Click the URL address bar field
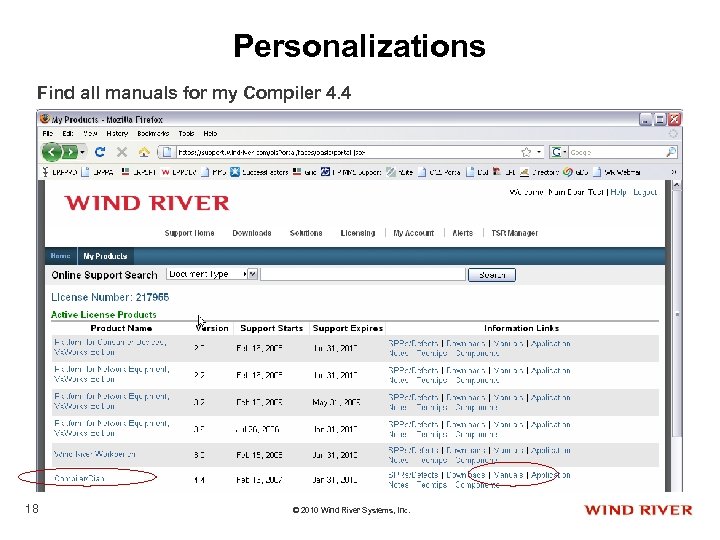The width and height of the screenshot is (720, 540). 347,152
